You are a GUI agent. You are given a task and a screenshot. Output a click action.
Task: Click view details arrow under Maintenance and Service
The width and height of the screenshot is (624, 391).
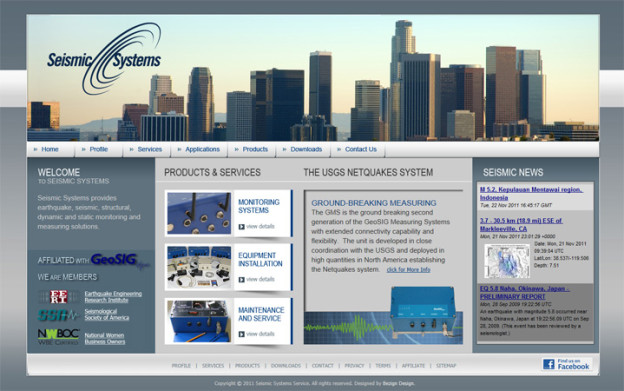point(242,334)
